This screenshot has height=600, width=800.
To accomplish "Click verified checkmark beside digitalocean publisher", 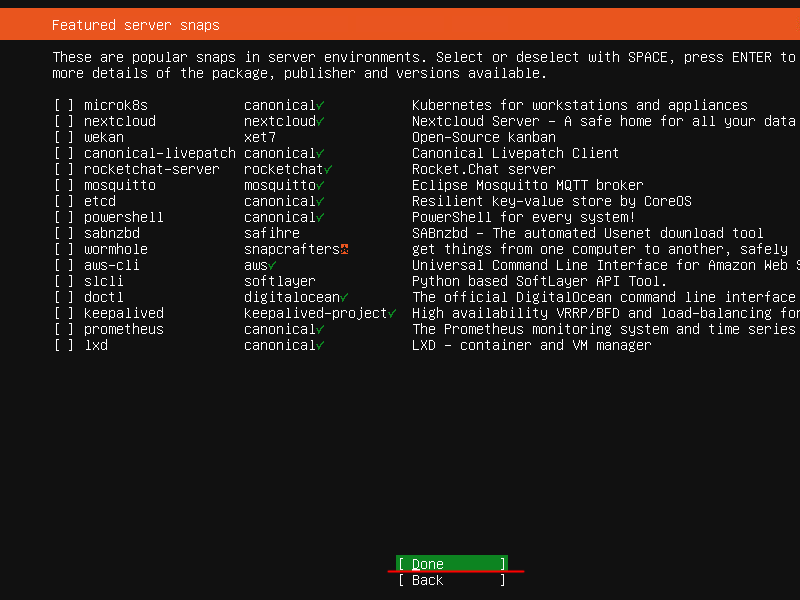I will 344,298.
